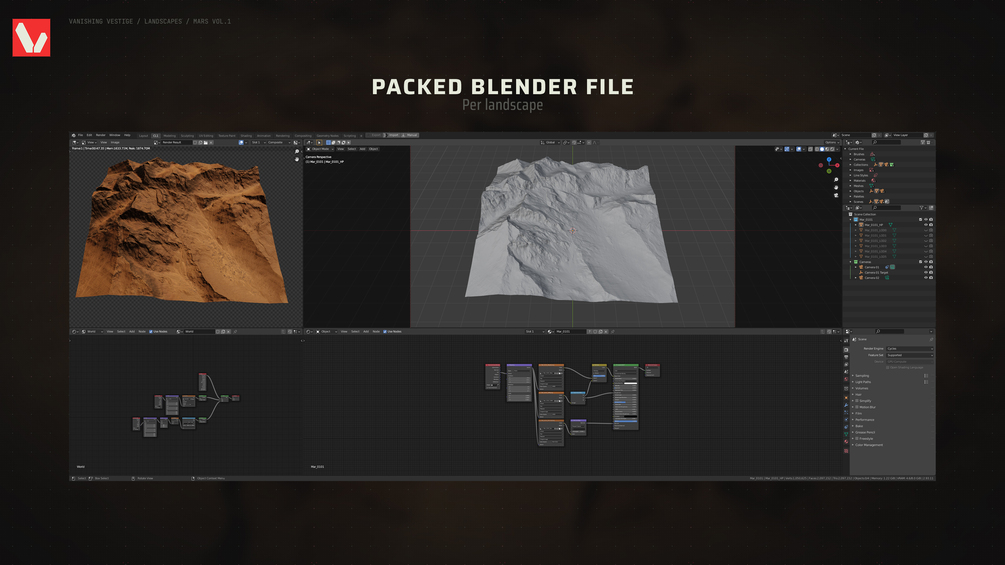Click the Manual button in the top bar

tap(410, 135)
